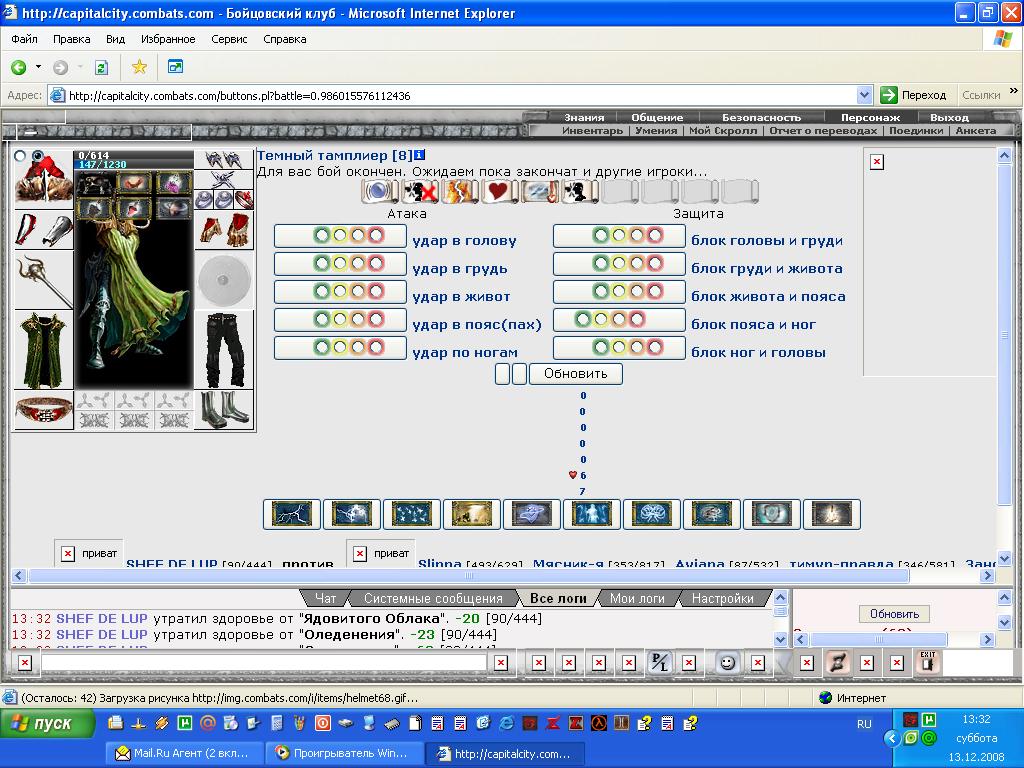Expand hidden system tray icons arrow
Screen dimensions: 1024x768
(x=891, y=739)
